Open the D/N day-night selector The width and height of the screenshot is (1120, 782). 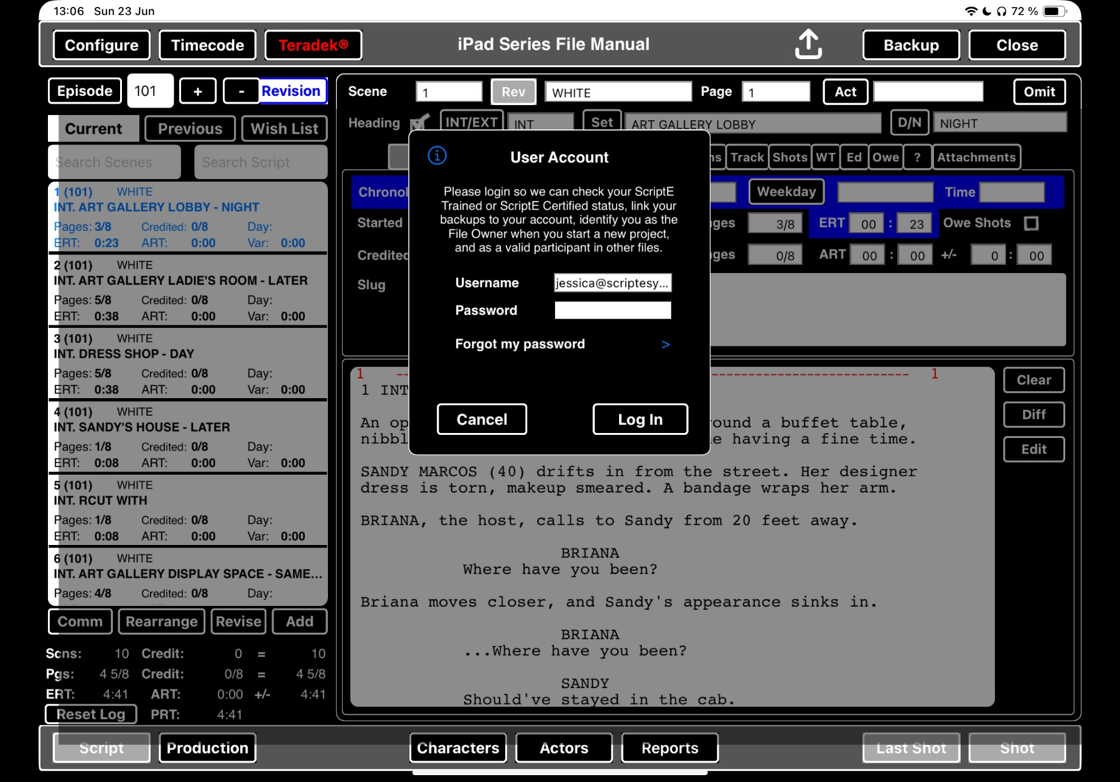909,123
